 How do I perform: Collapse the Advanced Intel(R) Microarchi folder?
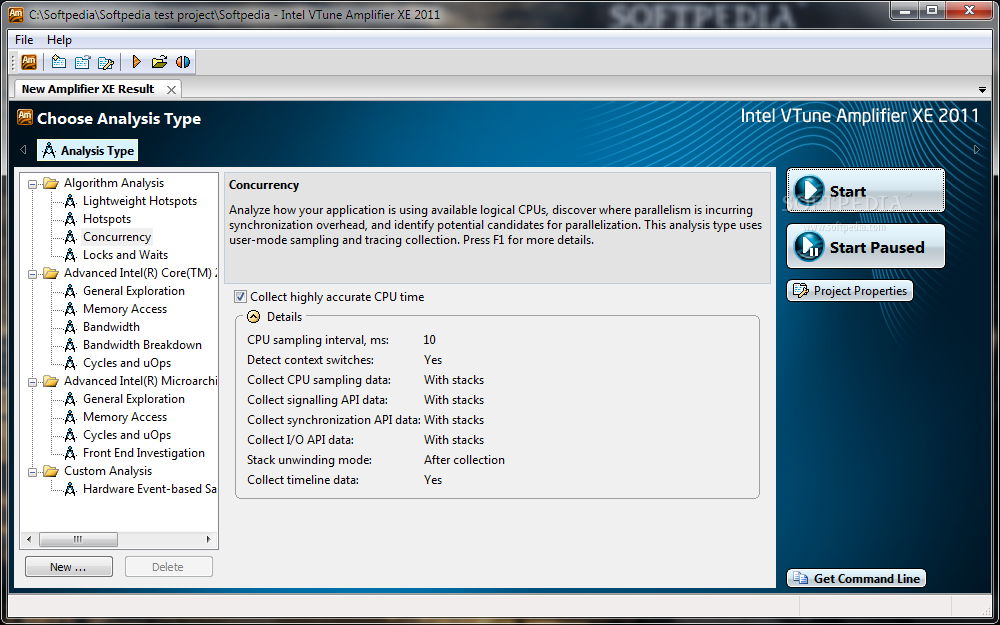tap(32, 382)
